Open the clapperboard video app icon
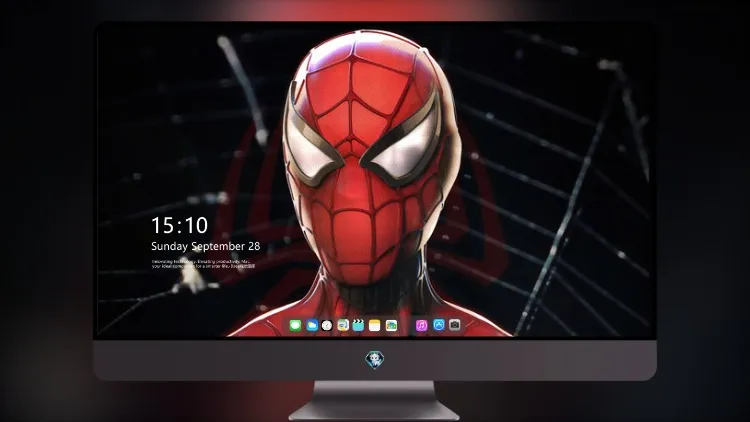 pyautogui.click(x=358, y=325)
